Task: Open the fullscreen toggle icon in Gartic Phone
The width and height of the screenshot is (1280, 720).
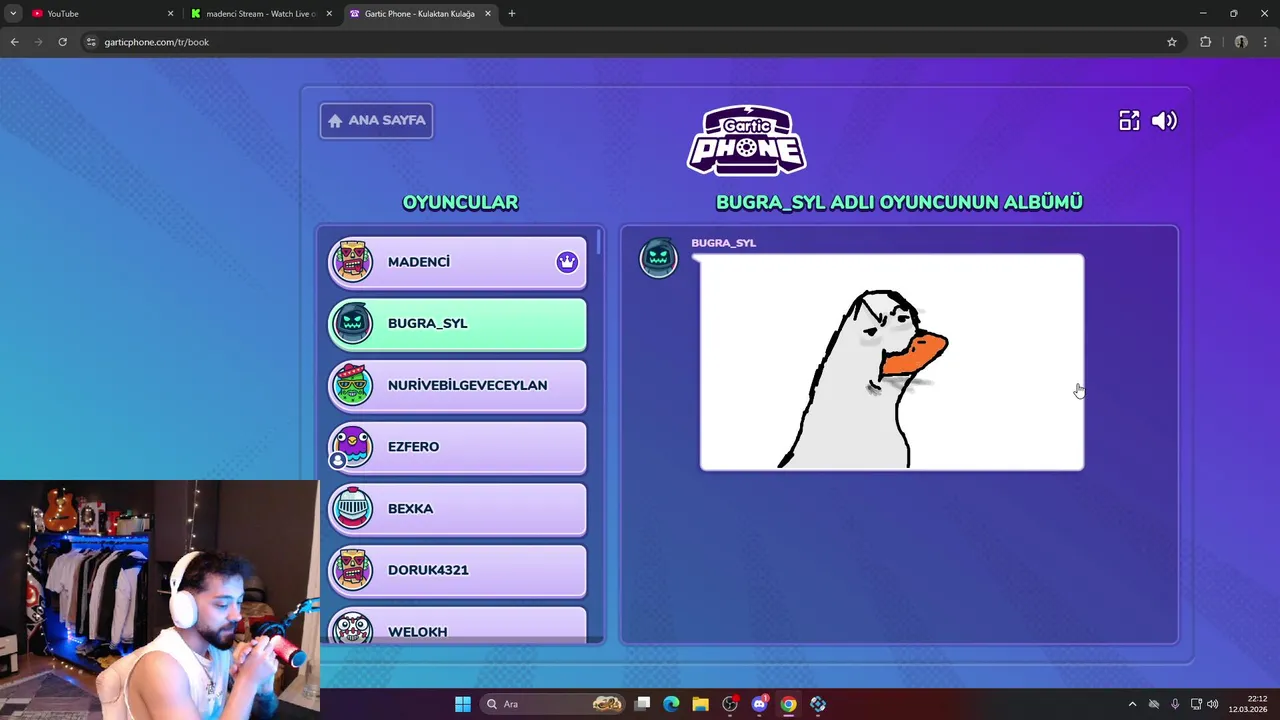Action: [1129, 121]
